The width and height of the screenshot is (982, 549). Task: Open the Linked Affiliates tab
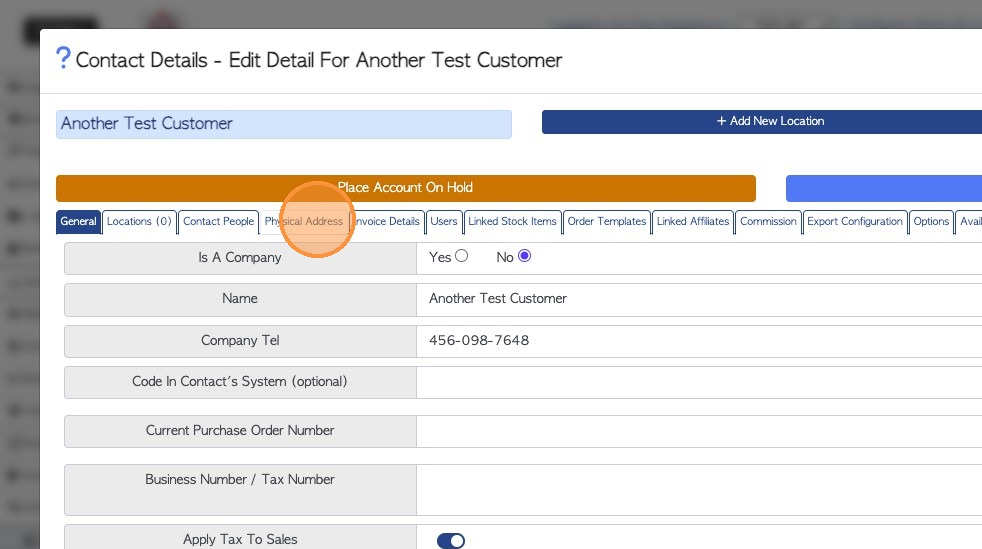[693, 222]
